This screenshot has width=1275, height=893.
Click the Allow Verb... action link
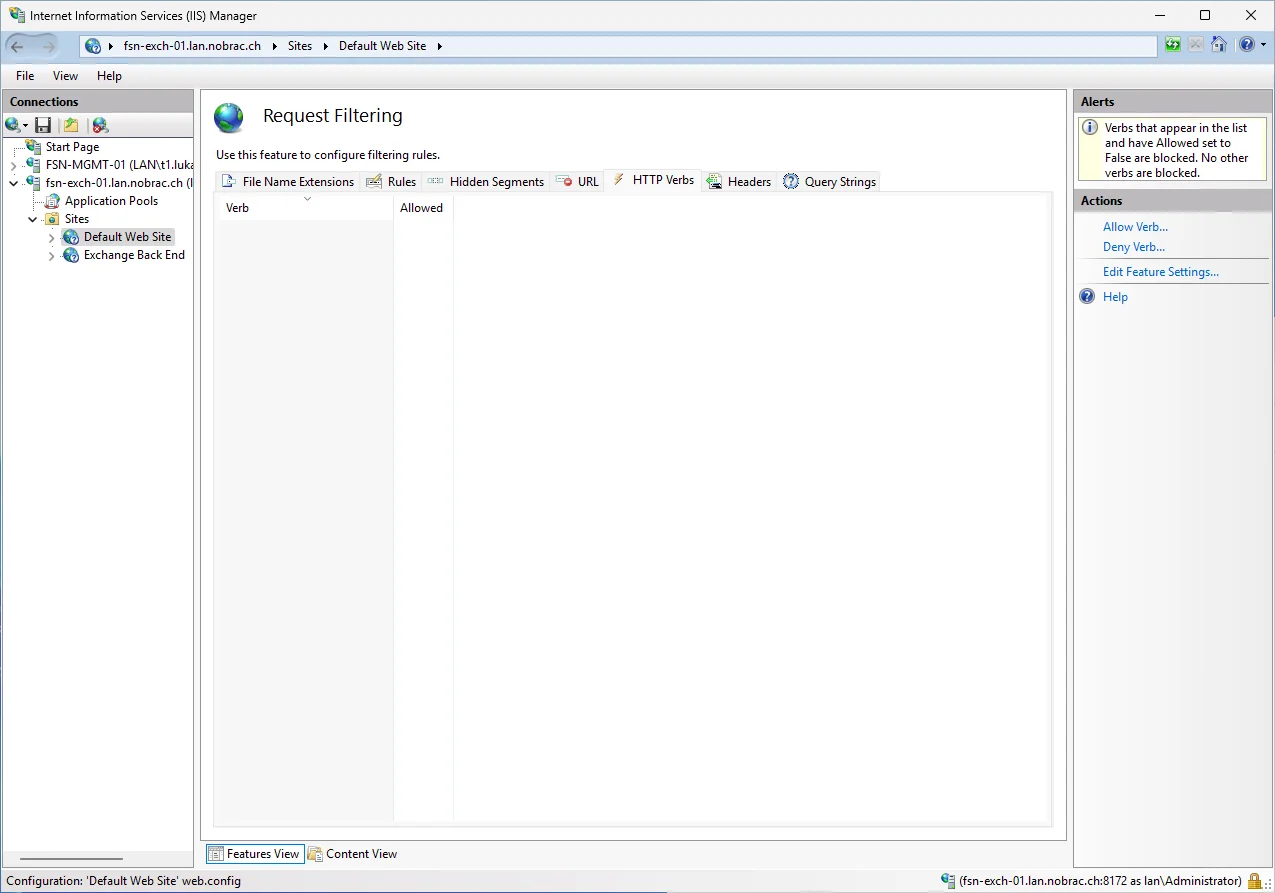click(x=1135, y=227)
